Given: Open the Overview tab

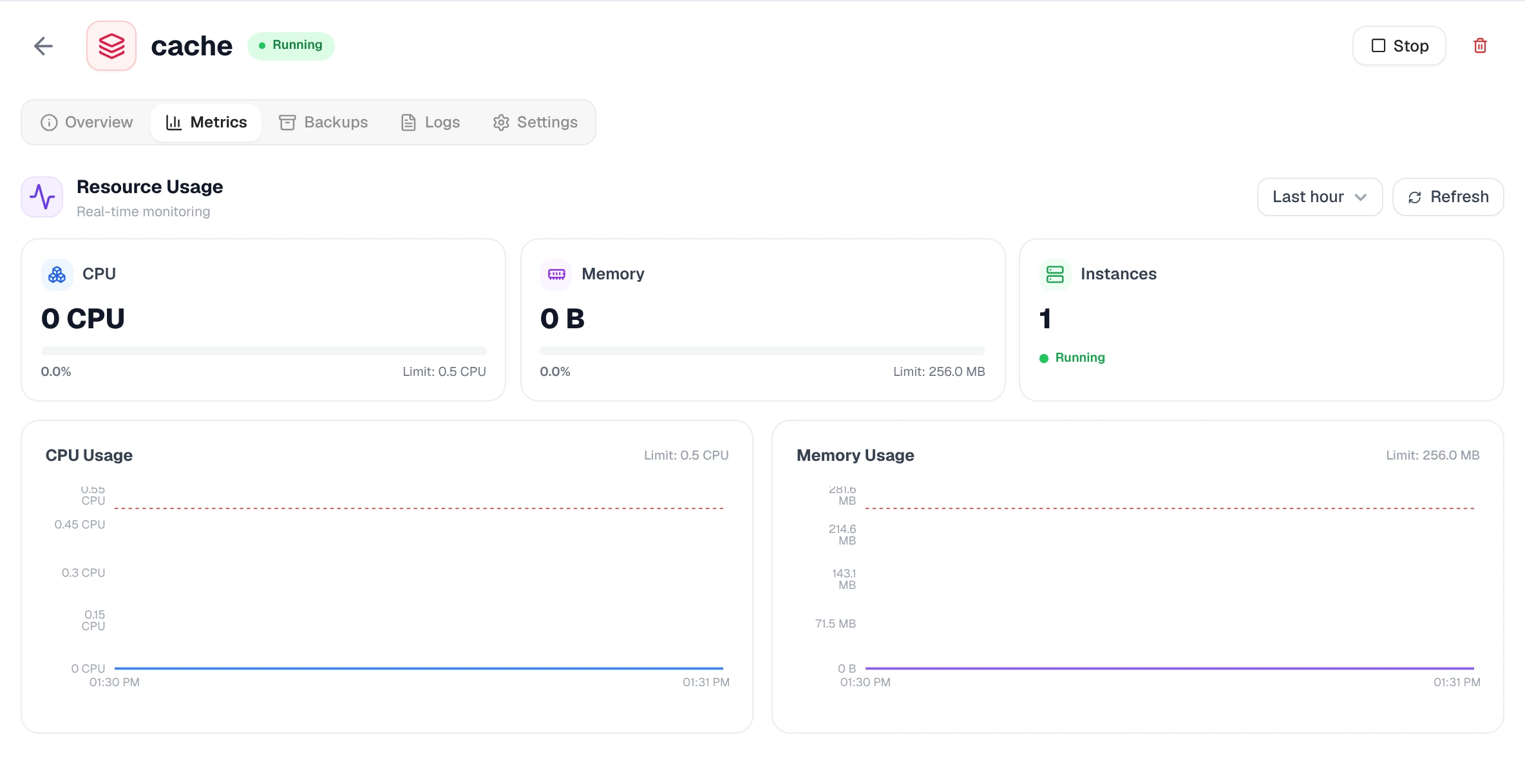Looking at the screenshot, I should pos(87,122).
